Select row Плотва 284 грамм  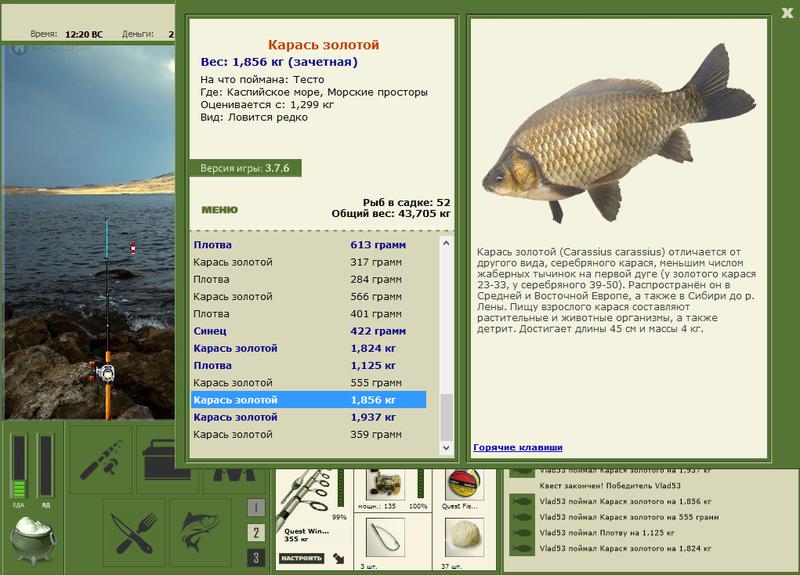[x=308, y=280]
